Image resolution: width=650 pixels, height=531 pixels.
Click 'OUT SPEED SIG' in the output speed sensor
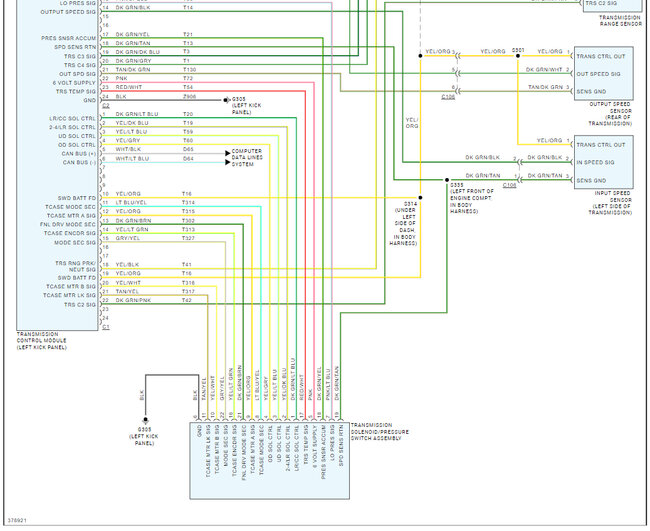[598, 74]
